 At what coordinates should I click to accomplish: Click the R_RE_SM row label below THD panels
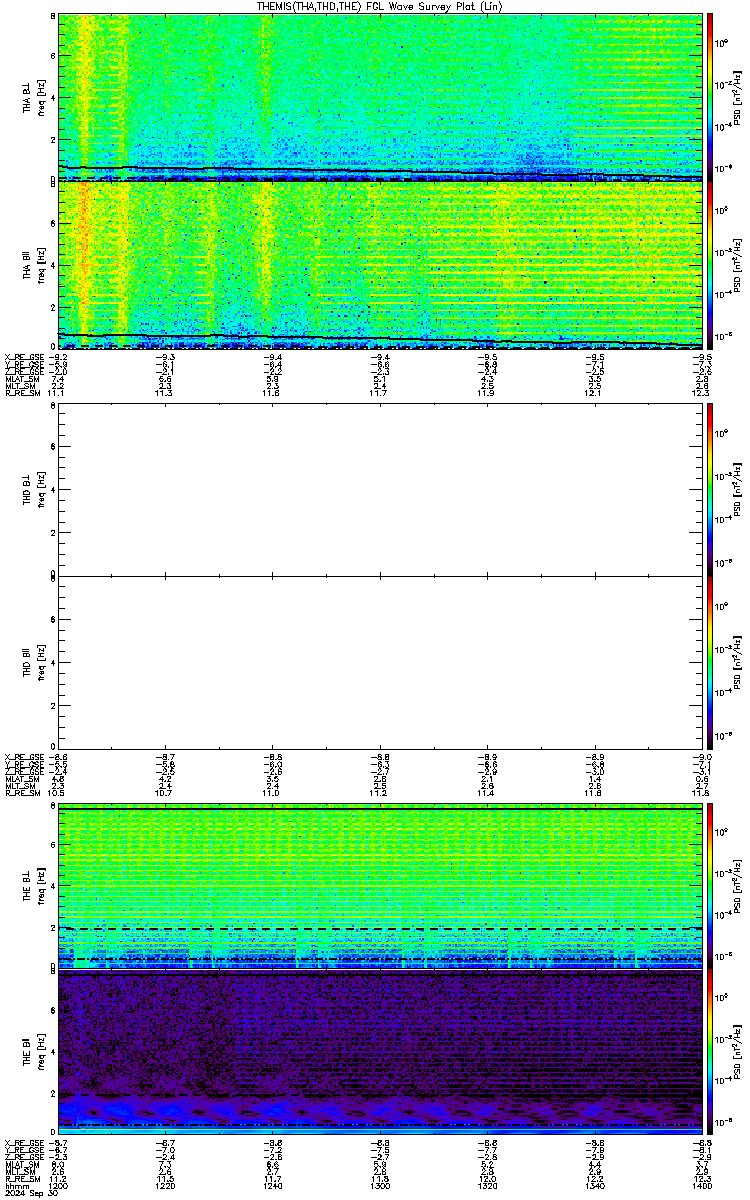pyautogui.click(x=22, y=793)
